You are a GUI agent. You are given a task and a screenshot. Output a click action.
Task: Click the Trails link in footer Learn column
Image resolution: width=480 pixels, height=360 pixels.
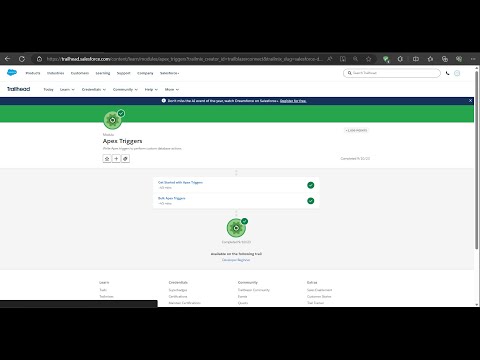[103, 290]
